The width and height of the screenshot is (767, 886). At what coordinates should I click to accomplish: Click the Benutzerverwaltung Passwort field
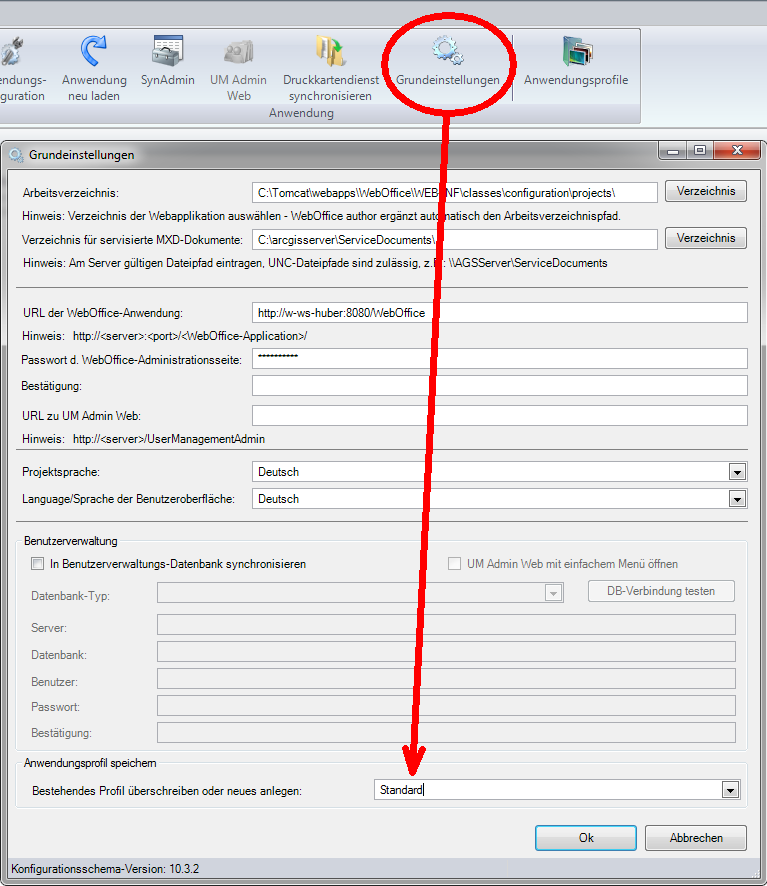point(447,706)
